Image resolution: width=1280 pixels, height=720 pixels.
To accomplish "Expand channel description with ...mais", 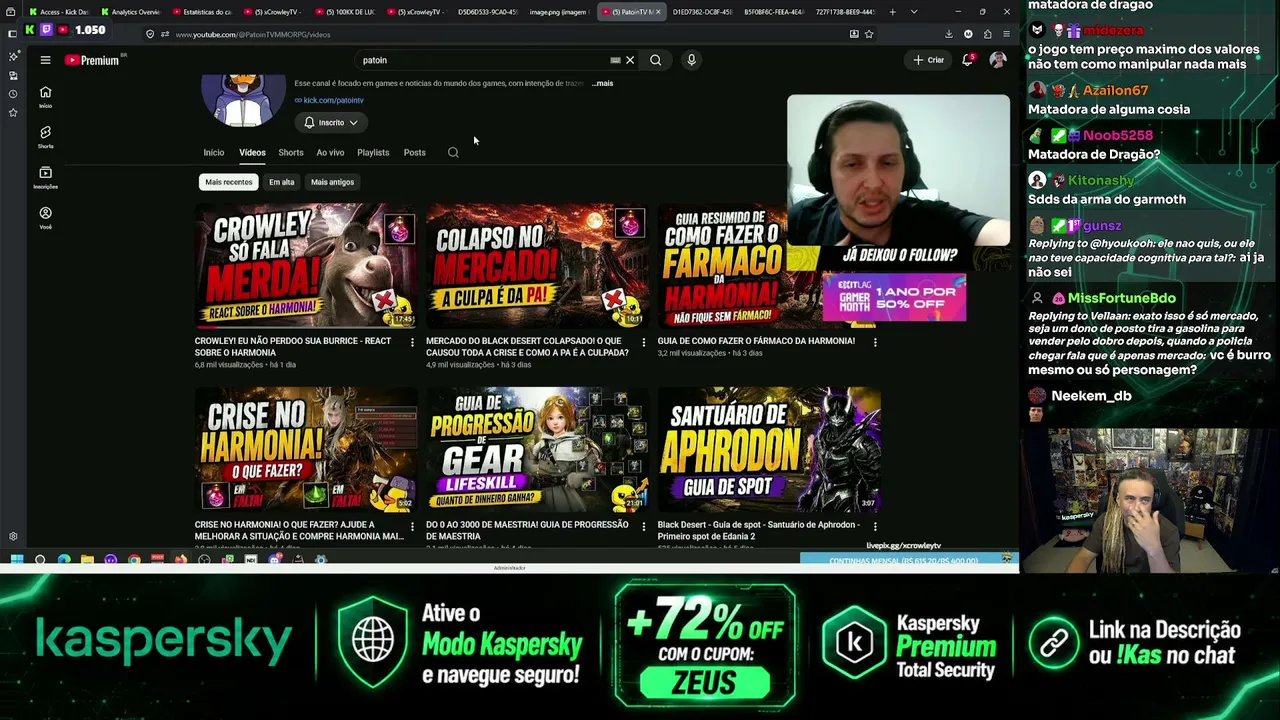I will 603,83.
